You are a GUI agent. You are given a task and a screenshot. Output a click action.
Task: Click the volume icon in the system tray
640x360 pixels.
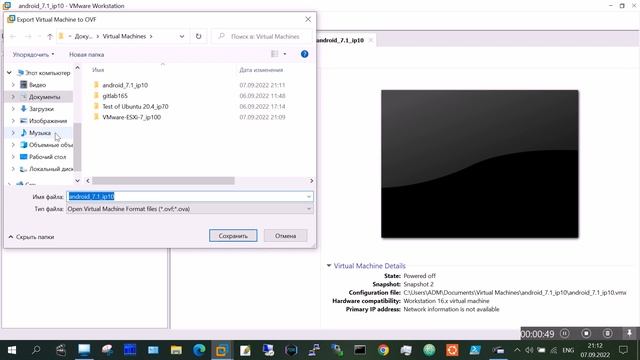(x=529, y=350)
